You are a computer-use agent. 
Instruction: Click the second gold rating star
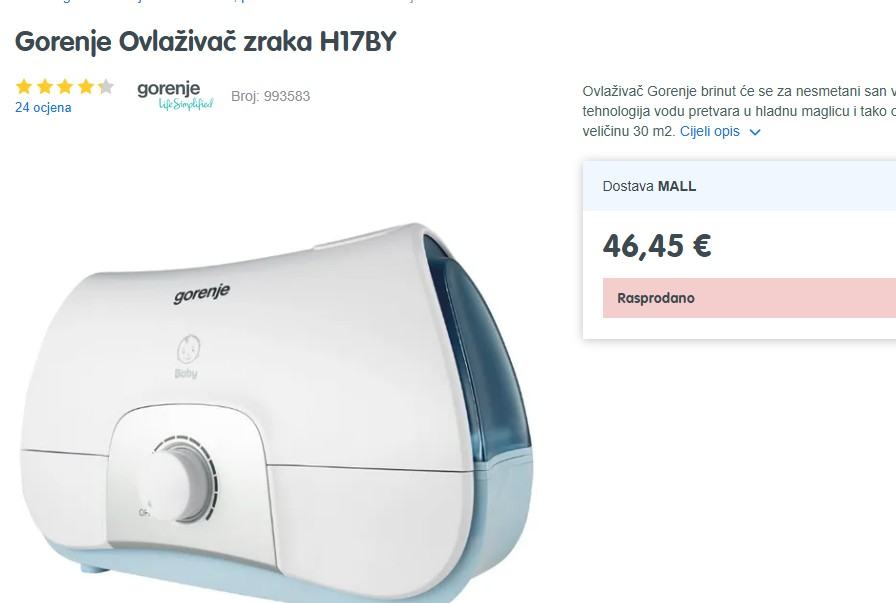tap(45, 87)
